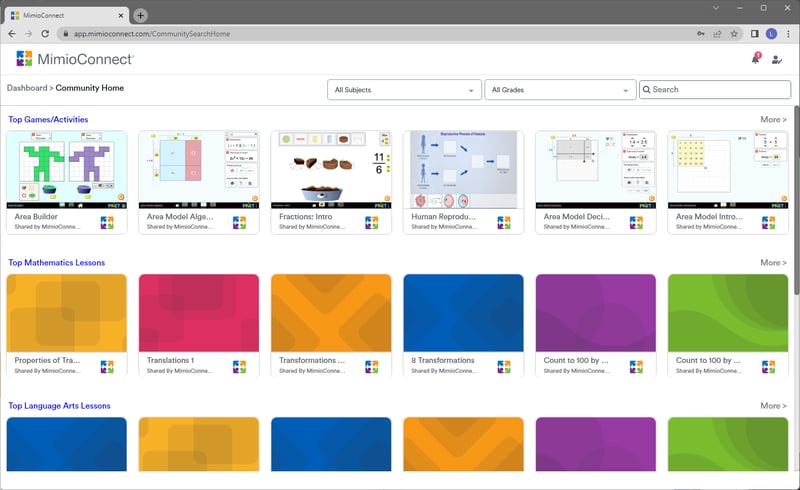Click Mimio icon on Area Model Alge... card

[239, 223]
